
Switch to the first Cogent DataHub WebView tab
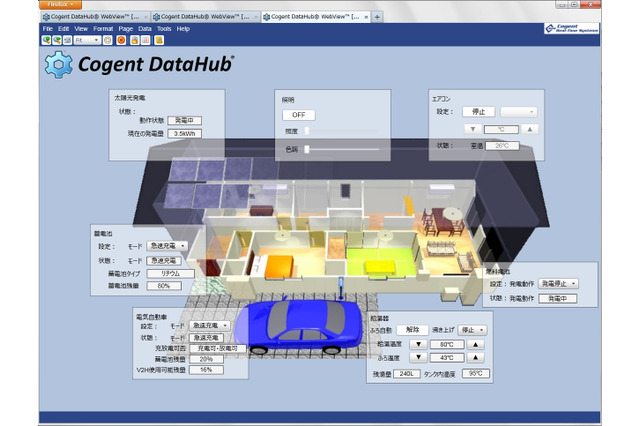pyautogui.click(x=97, y=17)
